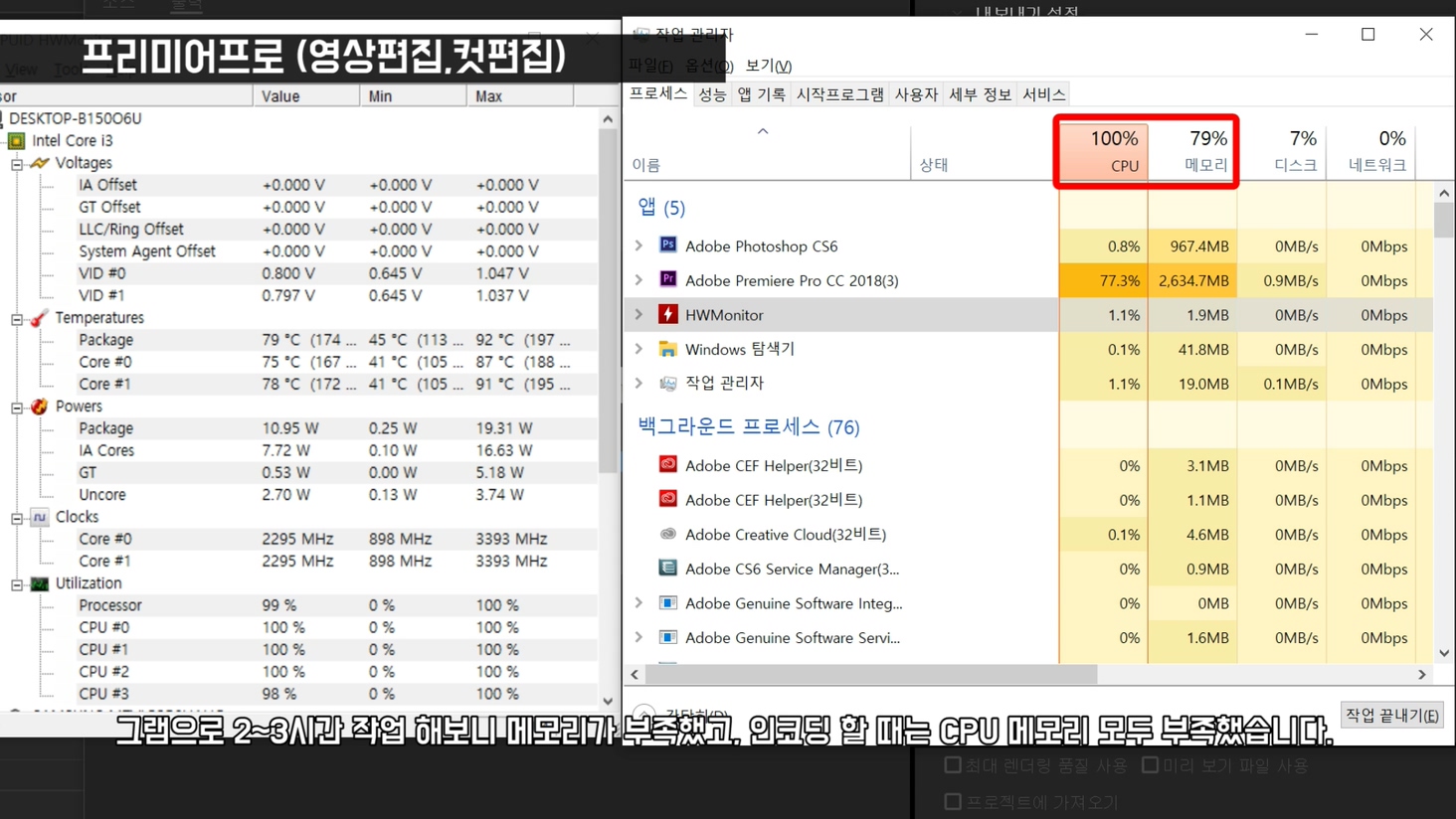Select the DESKTOP-B150O6U tree node

tap(76, 118)
